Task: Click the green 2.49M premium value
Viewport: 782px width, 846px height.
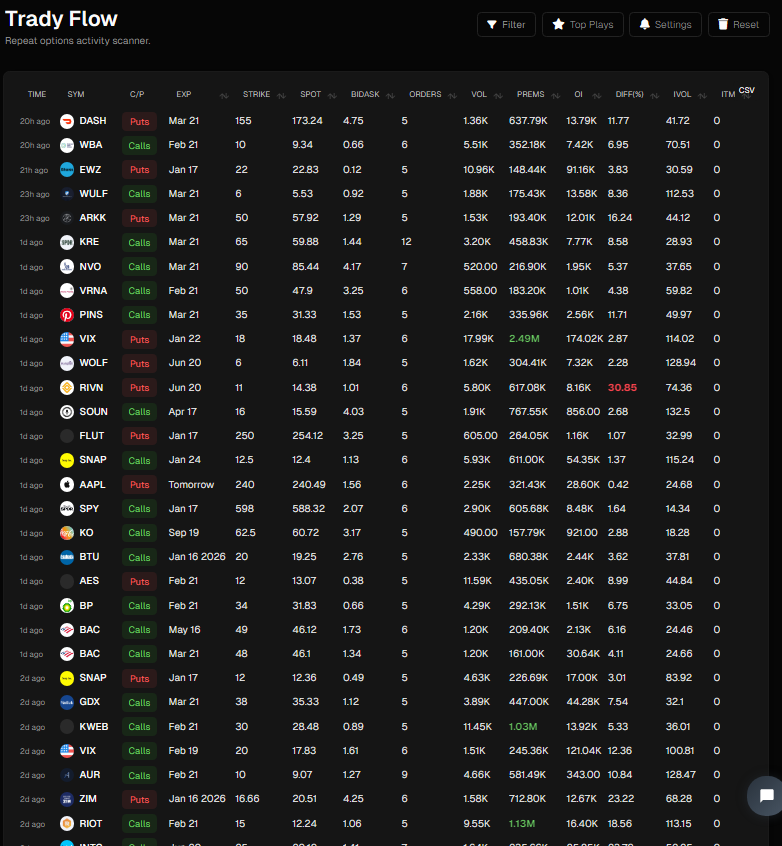Action: tap(524, 339)
